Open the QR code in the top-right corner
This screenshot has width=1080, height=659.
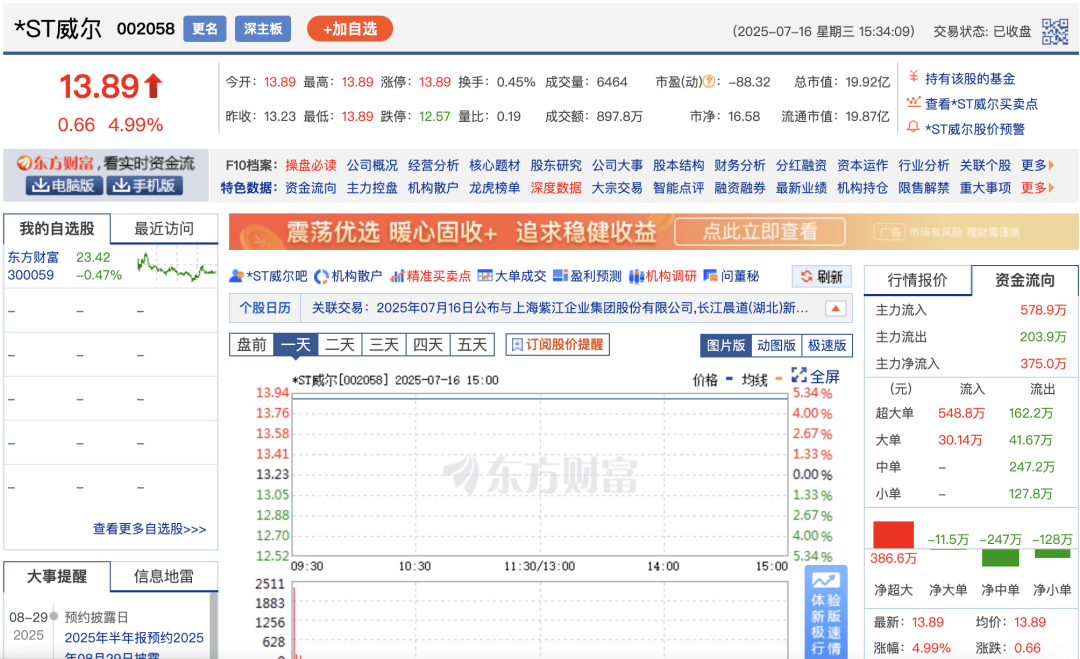1056,29
